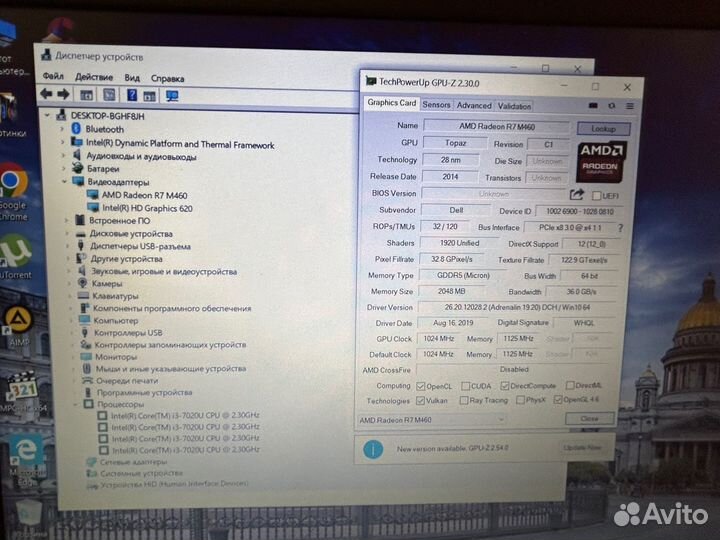Select the Клавиатуры category

(115, 296)
